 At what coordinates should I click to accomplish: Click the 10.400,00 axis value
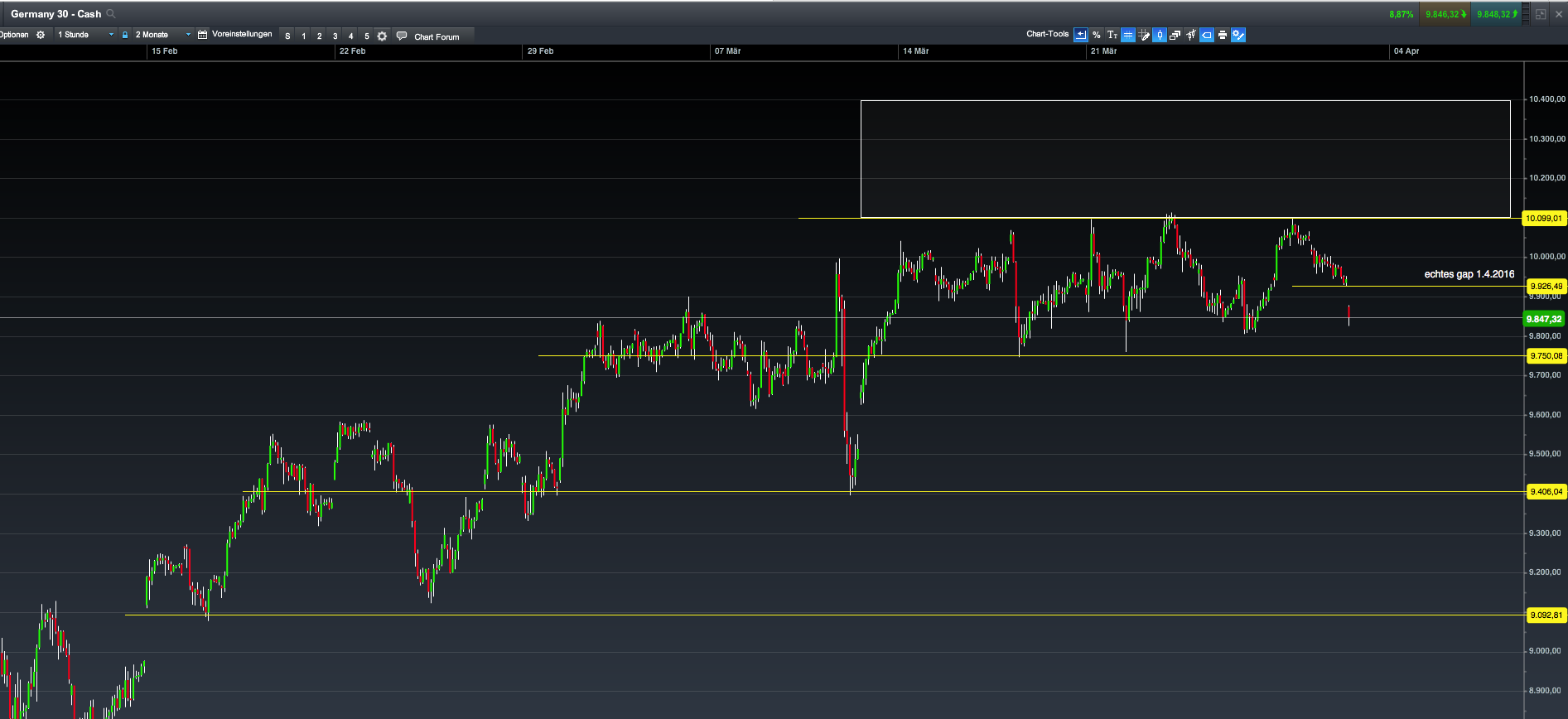[1546, 99]
